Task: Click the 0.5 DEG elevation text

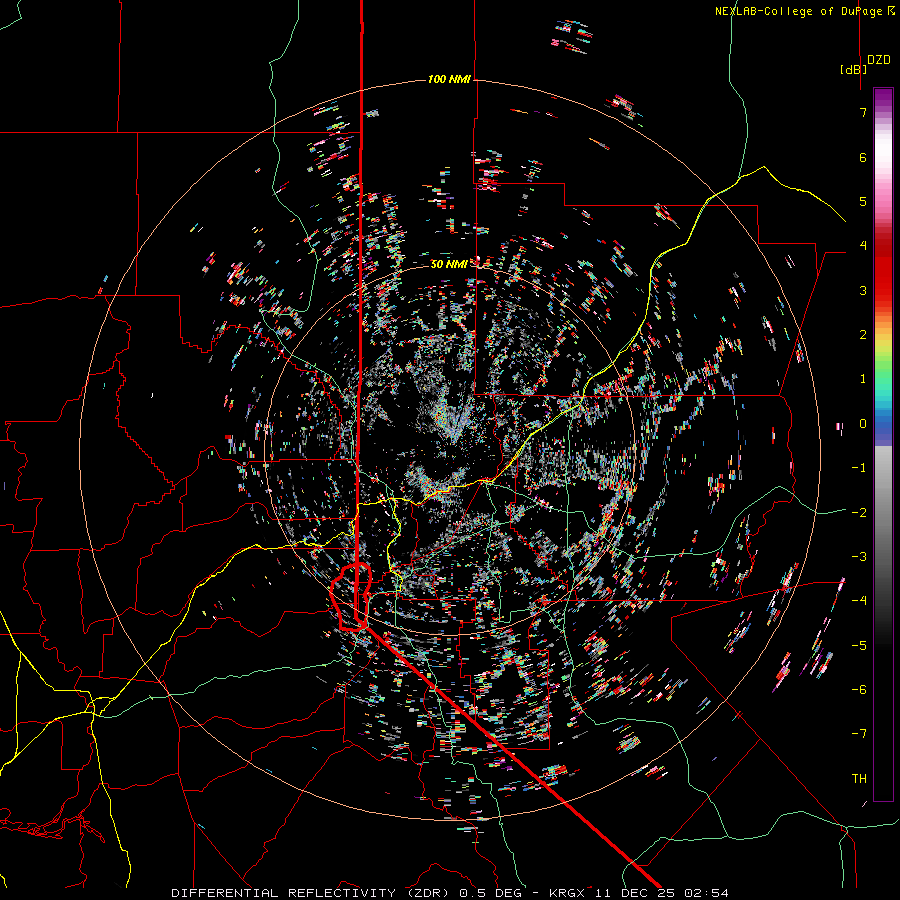Action: tap(490, 893)
